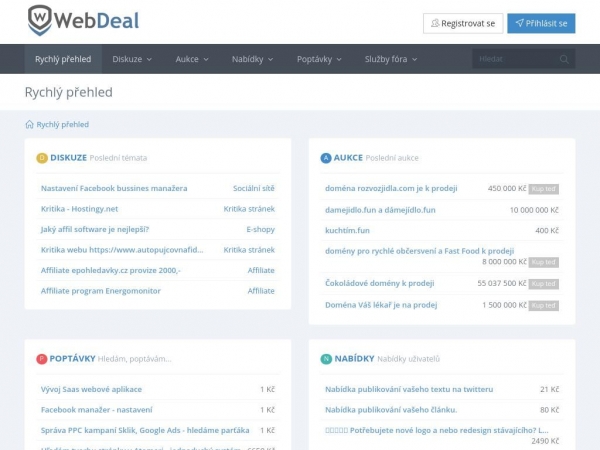Viewport: 600px width, 450px height.
Task: Open auction doména rozvozjidla.com je k prodeji
Action: [x=391, y=188]
